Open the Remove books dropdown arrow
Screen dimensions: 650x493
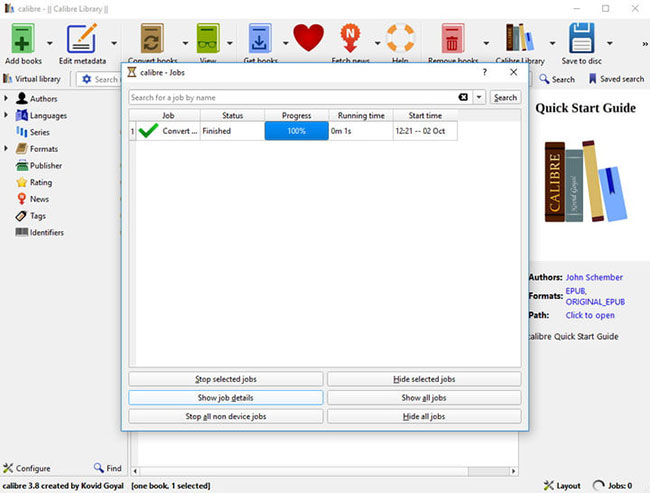(x=486, y=43)
